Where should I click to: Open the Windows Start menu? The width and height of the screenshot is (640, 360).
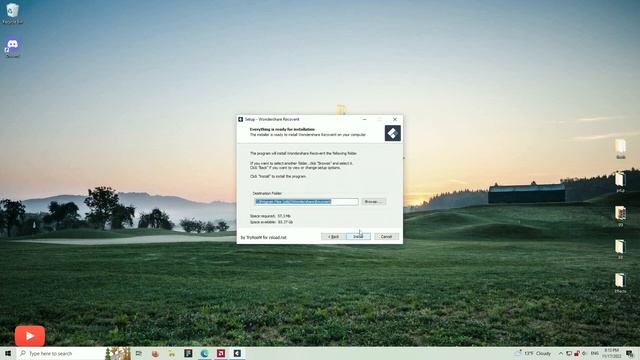8,353
